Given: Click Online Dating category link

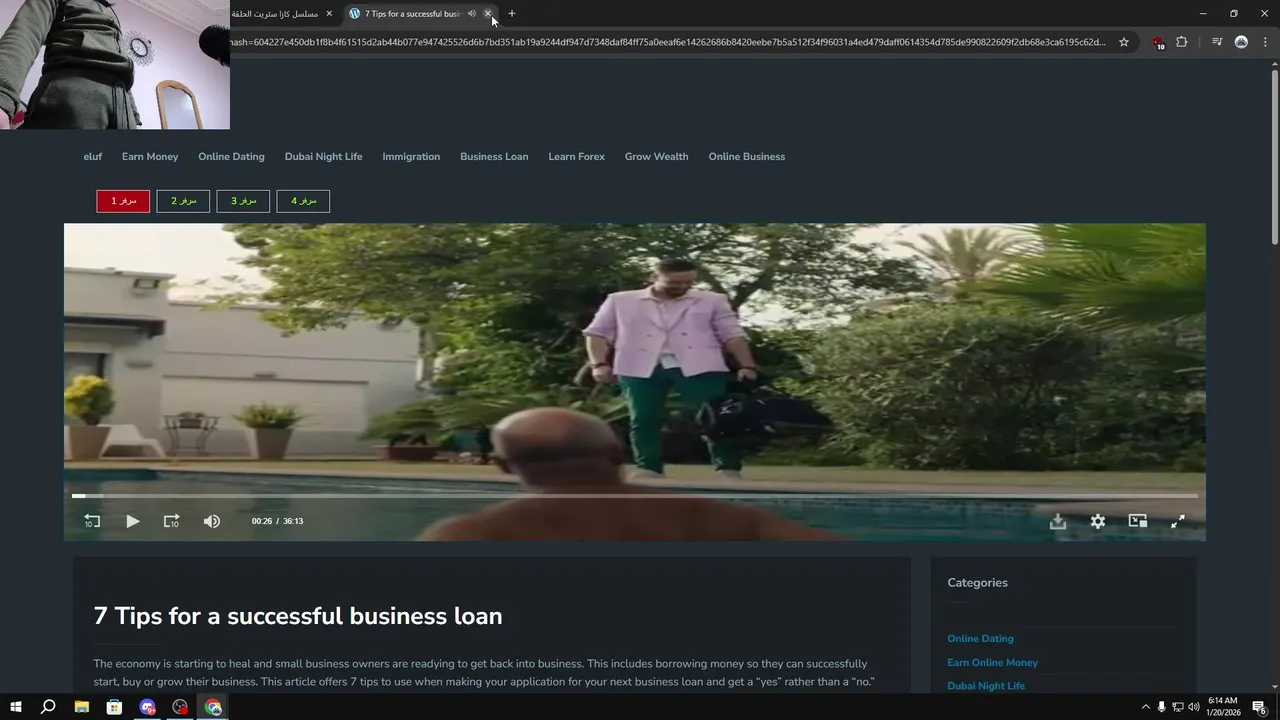Looking at the screenshot, I should point(980,639).
